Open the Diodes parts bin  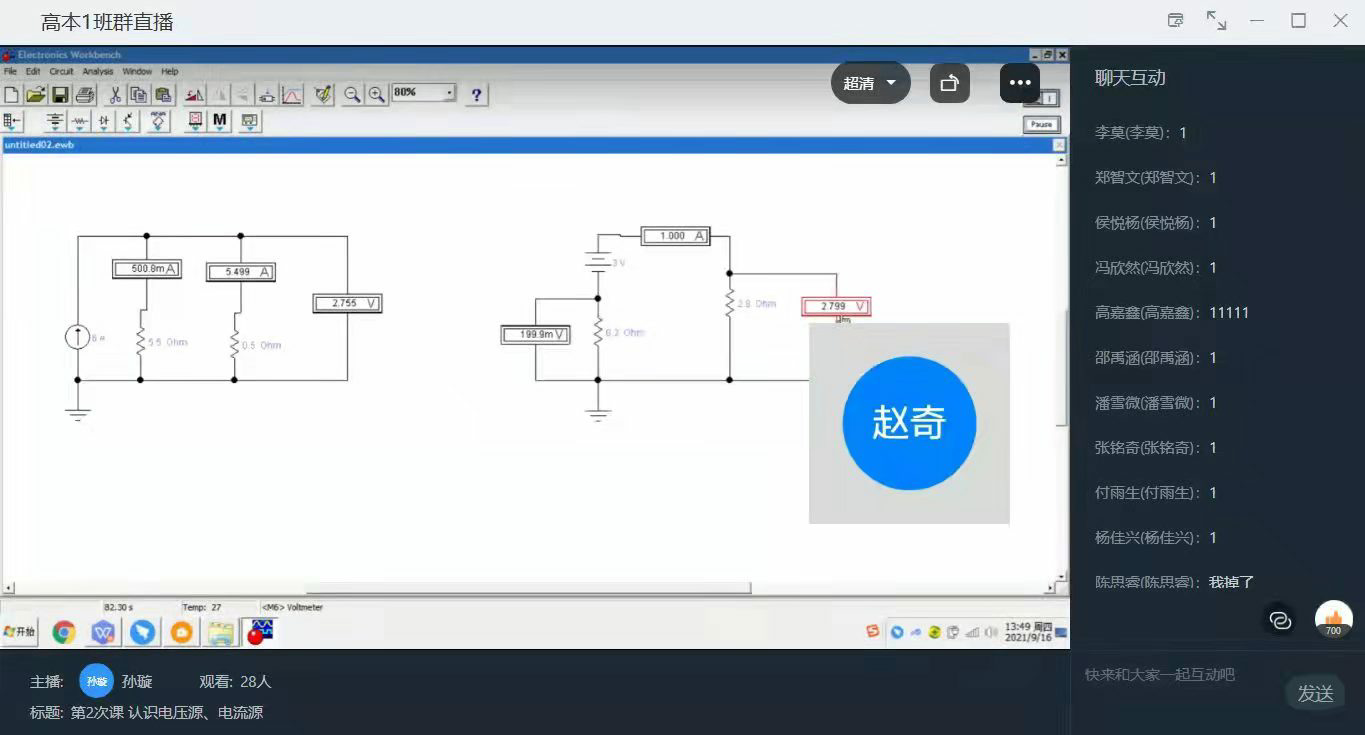104,122
